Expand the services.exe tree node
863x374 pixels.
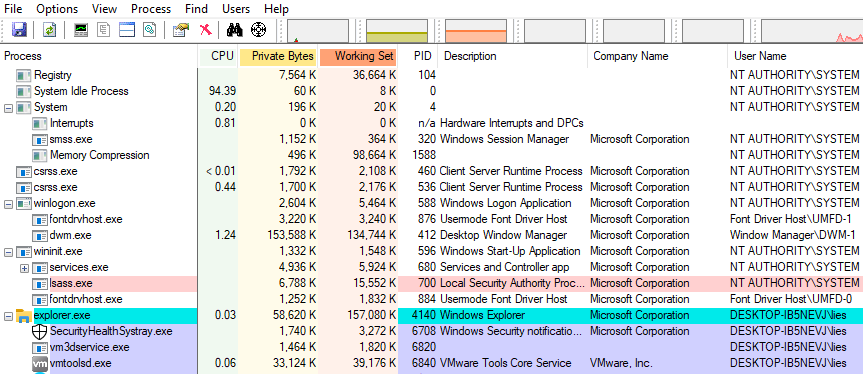(x=24, y=268)
